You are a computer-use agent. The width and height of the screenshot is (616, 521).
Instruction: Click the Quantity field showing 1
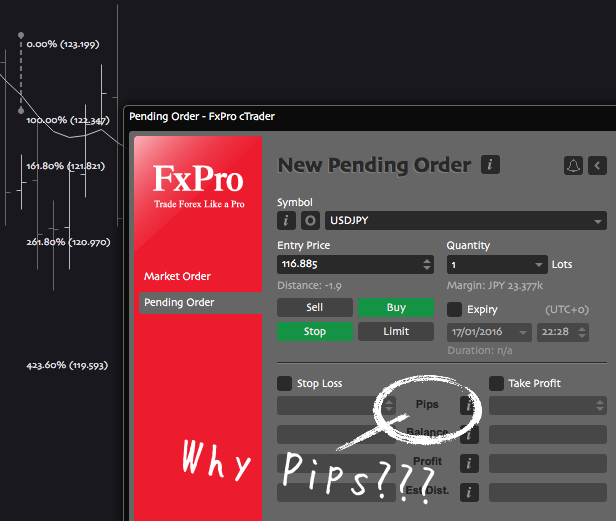tap(497, 265)
